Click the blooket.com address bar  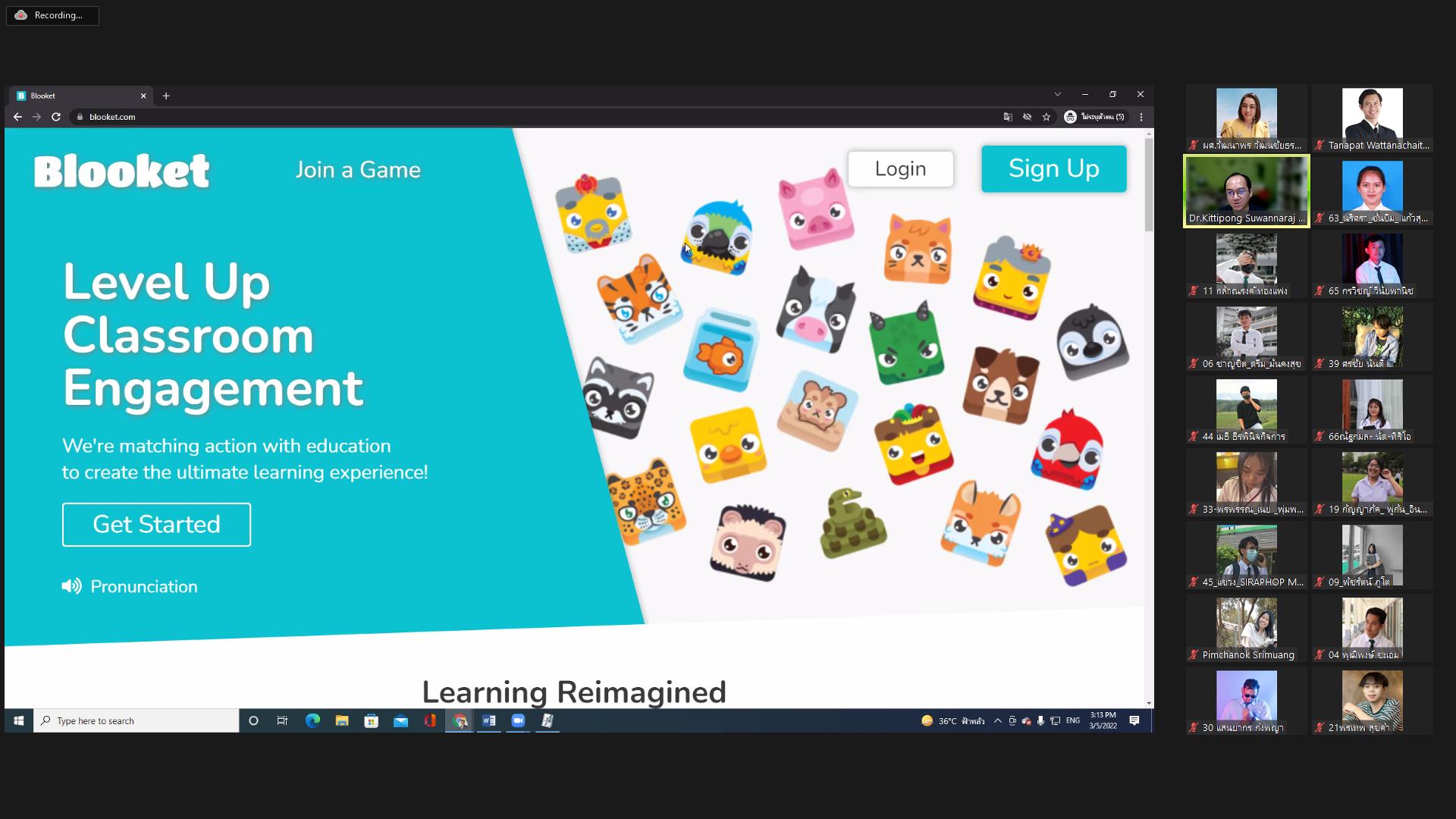(531, 117)
